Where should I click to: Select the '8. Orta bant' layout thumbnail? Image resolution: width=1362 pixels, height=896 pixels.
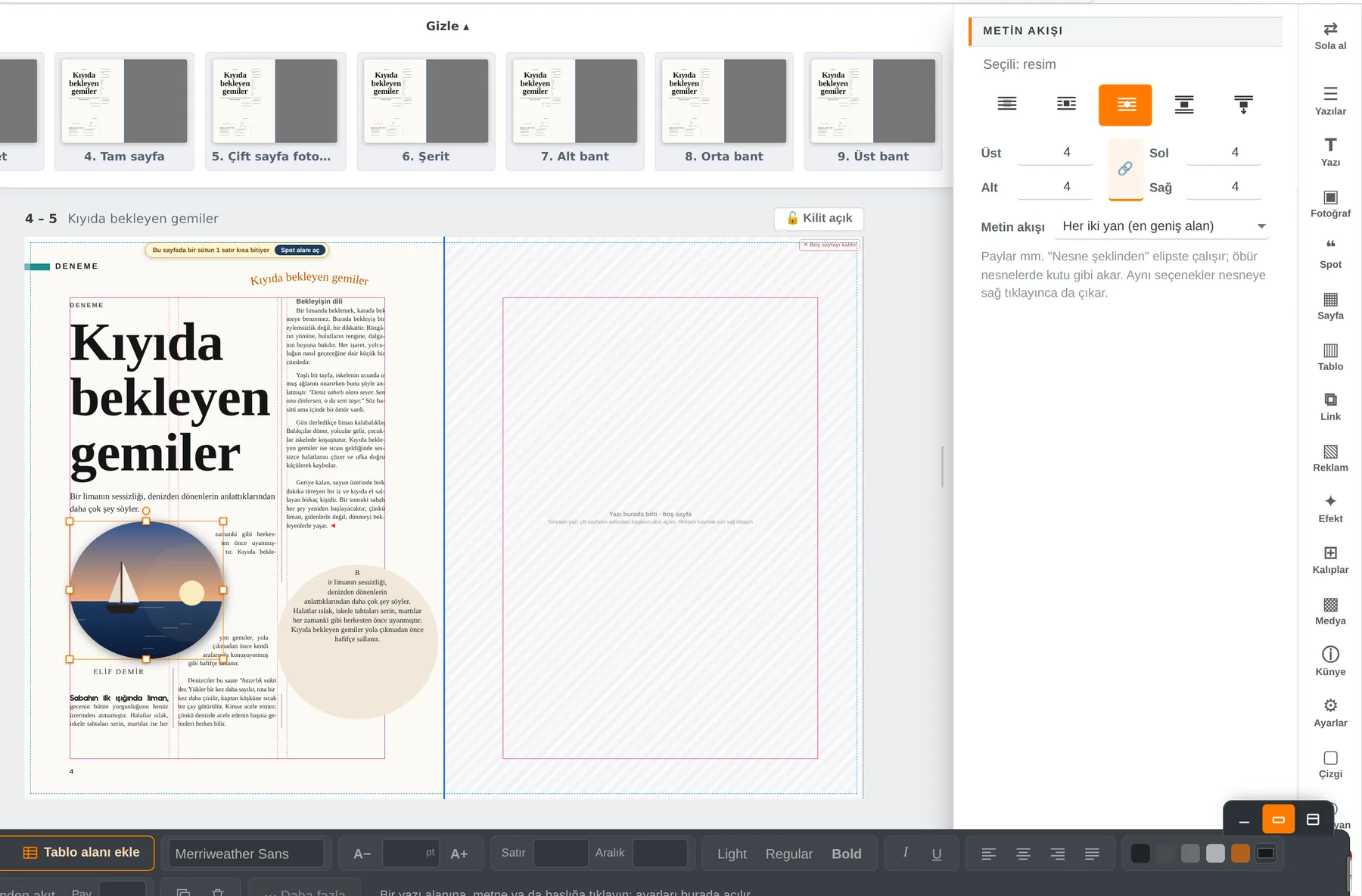coord(724,111)
